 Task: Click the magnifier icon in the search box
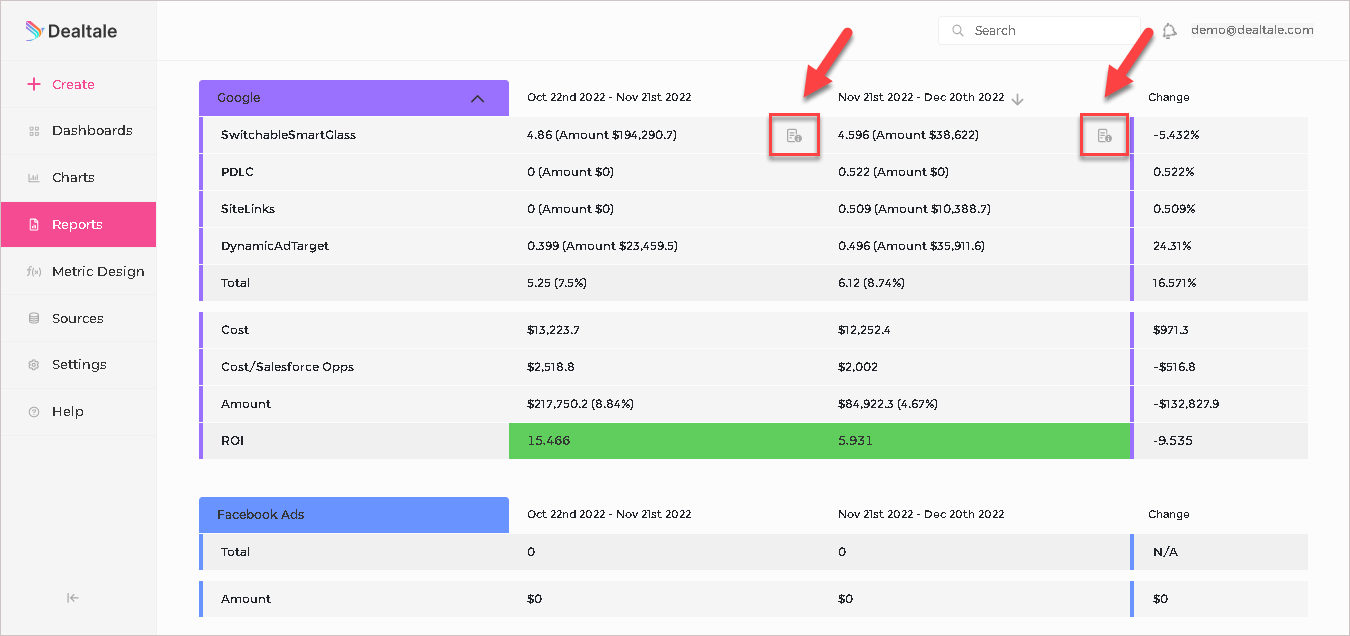pos(958,31)
